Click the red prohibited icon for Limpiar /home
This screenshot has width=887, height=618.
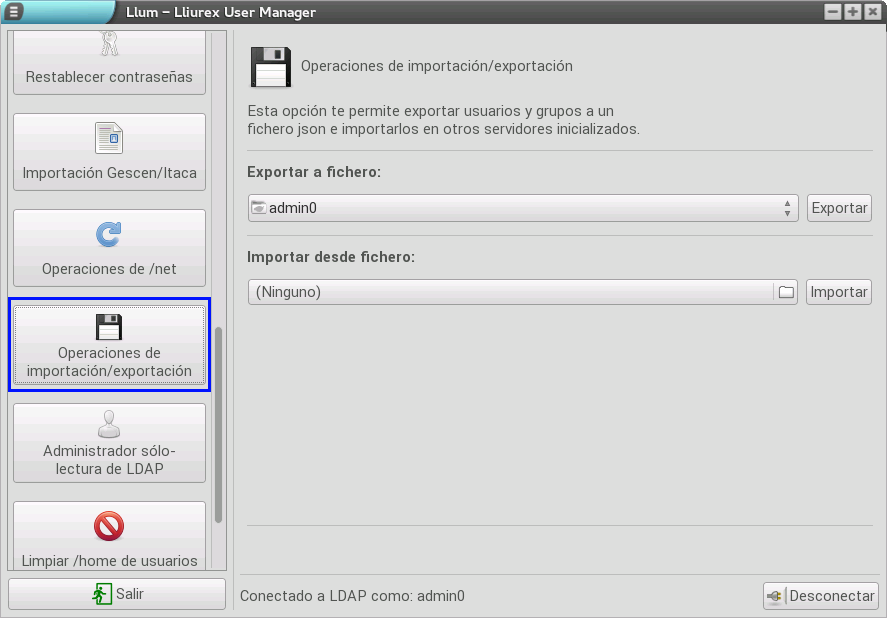[x=108, y=525]
